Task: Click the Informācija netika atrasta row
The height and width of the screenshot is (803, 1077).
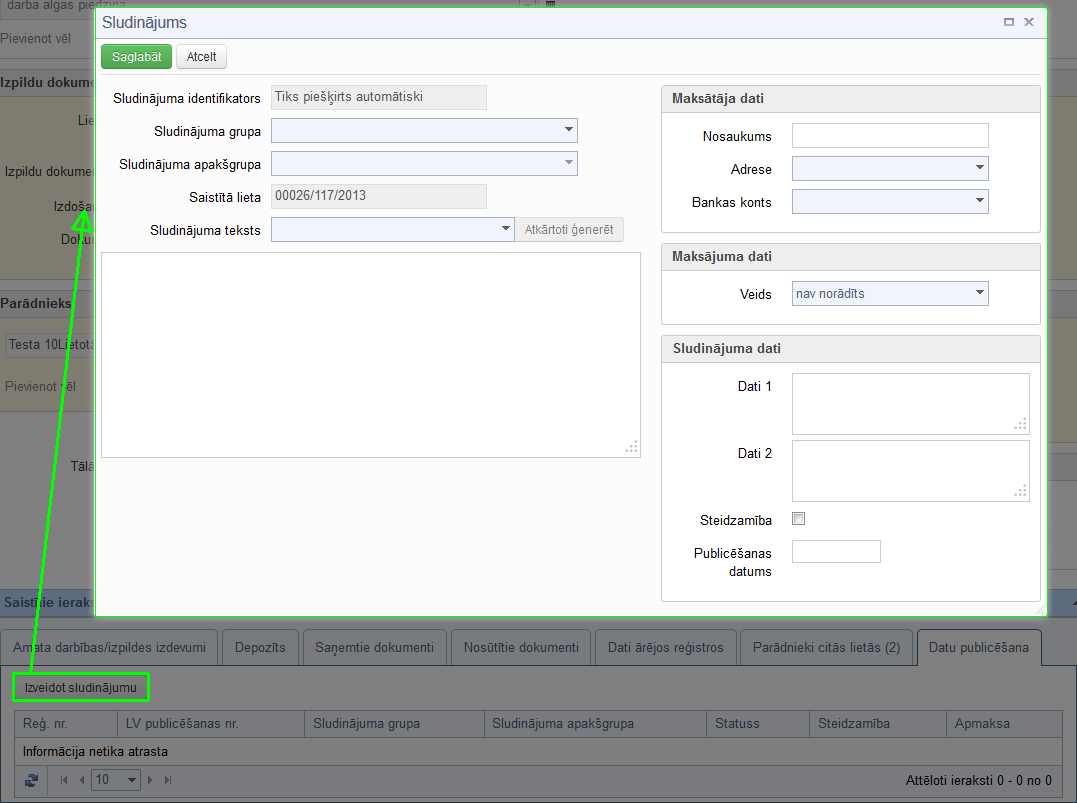Action: (x=538, y=751)
